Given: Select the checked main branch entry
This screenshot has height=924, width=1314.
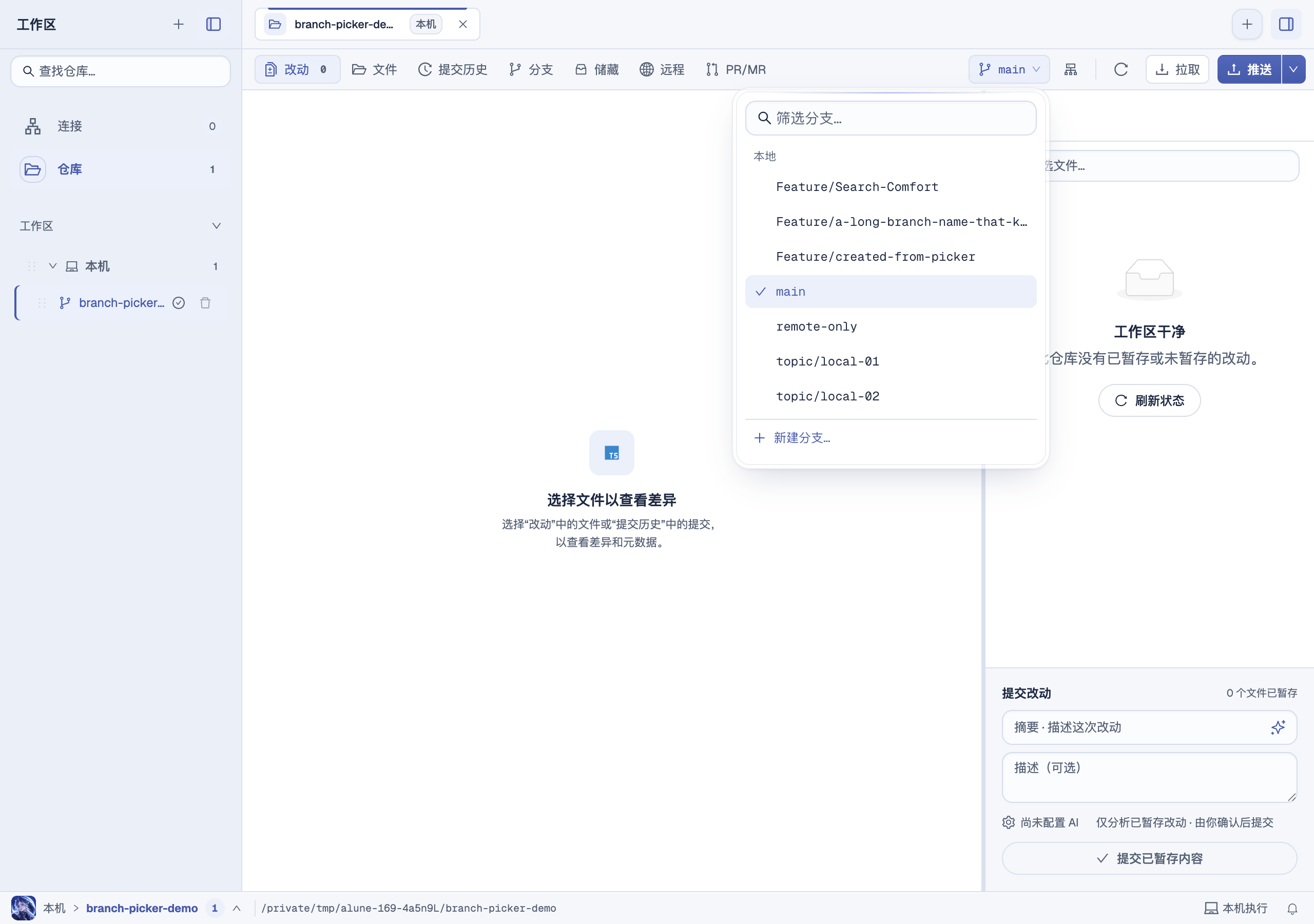Looking at the screenshot, I should tap(891, 292).
